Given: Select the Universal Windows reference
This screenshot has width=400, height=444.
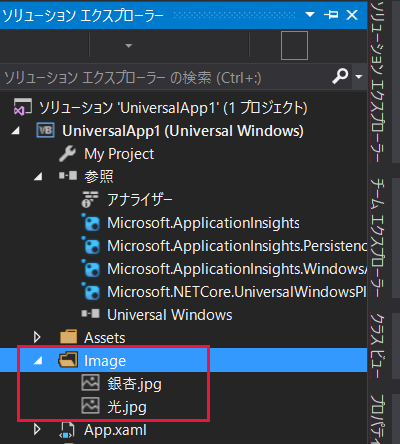Looking at the screenshot, I should 170,315.
